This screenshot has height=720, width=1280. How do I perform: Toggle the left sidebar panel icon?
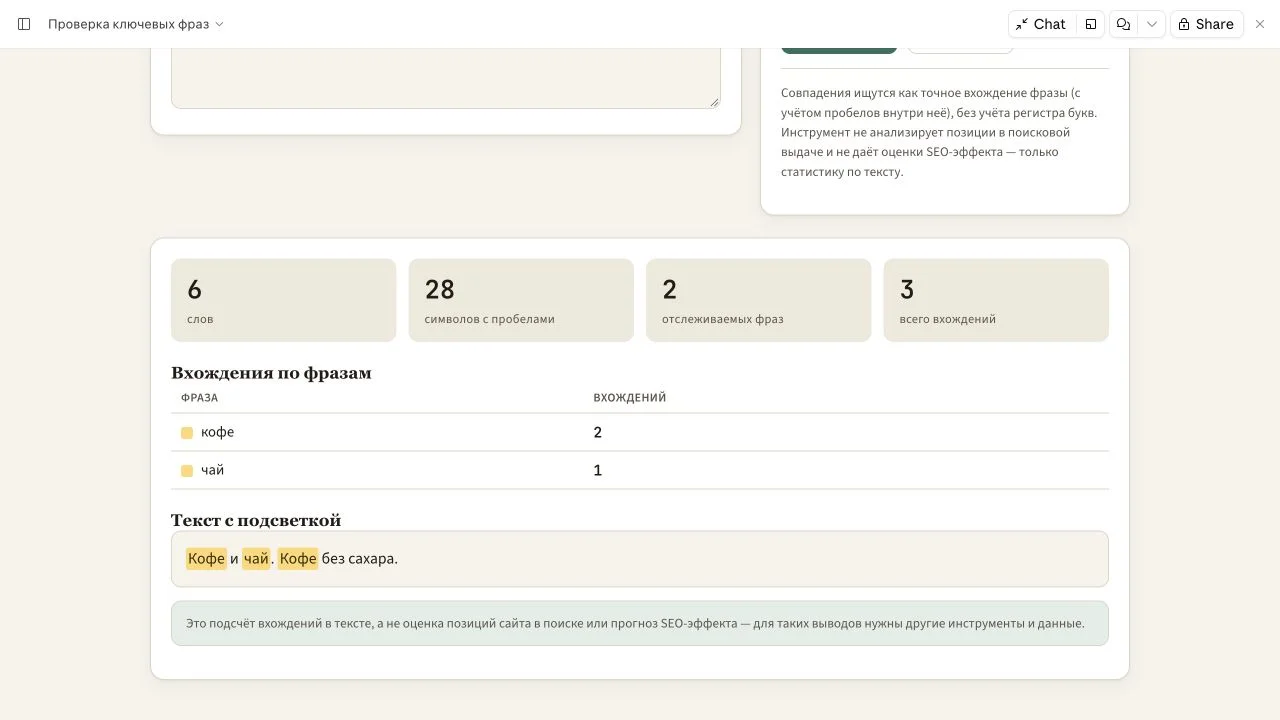click(24, 24)
